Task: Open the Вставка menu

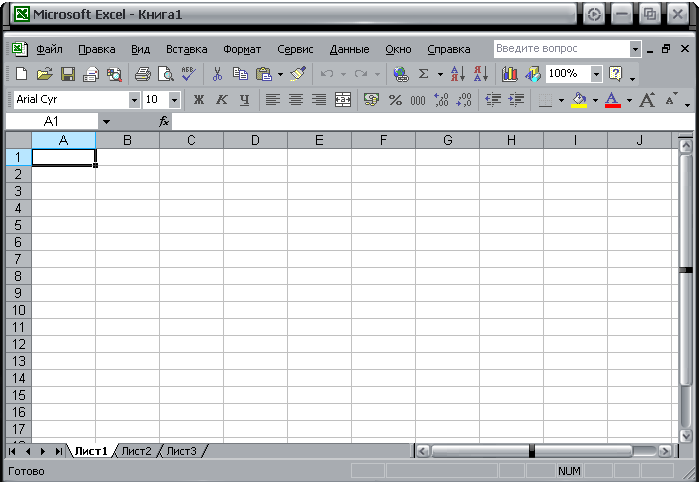Action: pos(186,49)
